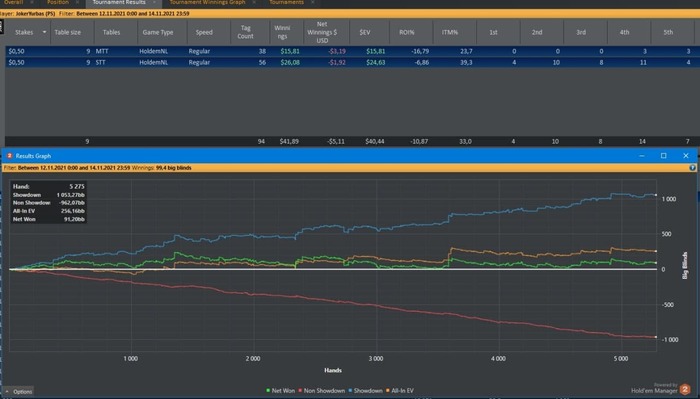Sort by the Winnings column header
The image size is (700, 399).
click(282, 32)
